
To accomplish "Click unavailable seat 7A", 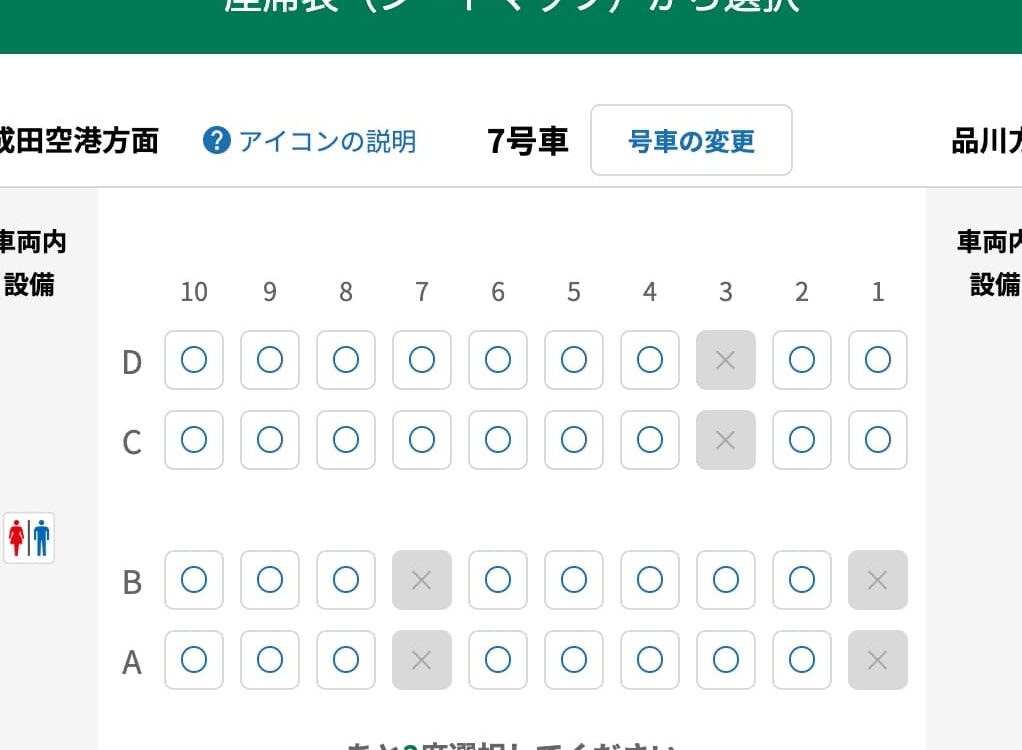I will (x=422, y=660).
